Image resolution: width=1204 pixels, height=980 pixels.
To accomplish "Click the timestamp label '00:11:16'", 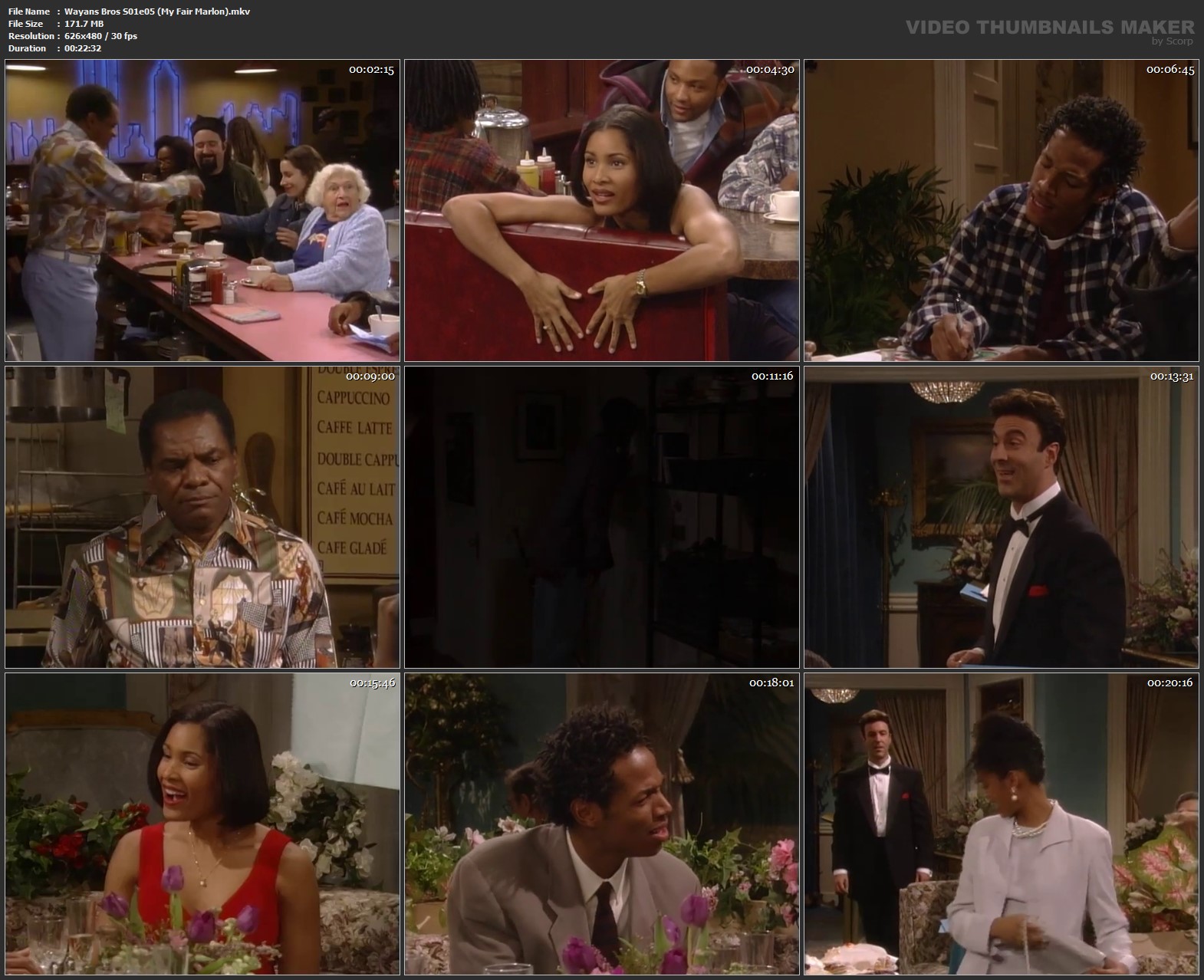I will tap(772, 377).
